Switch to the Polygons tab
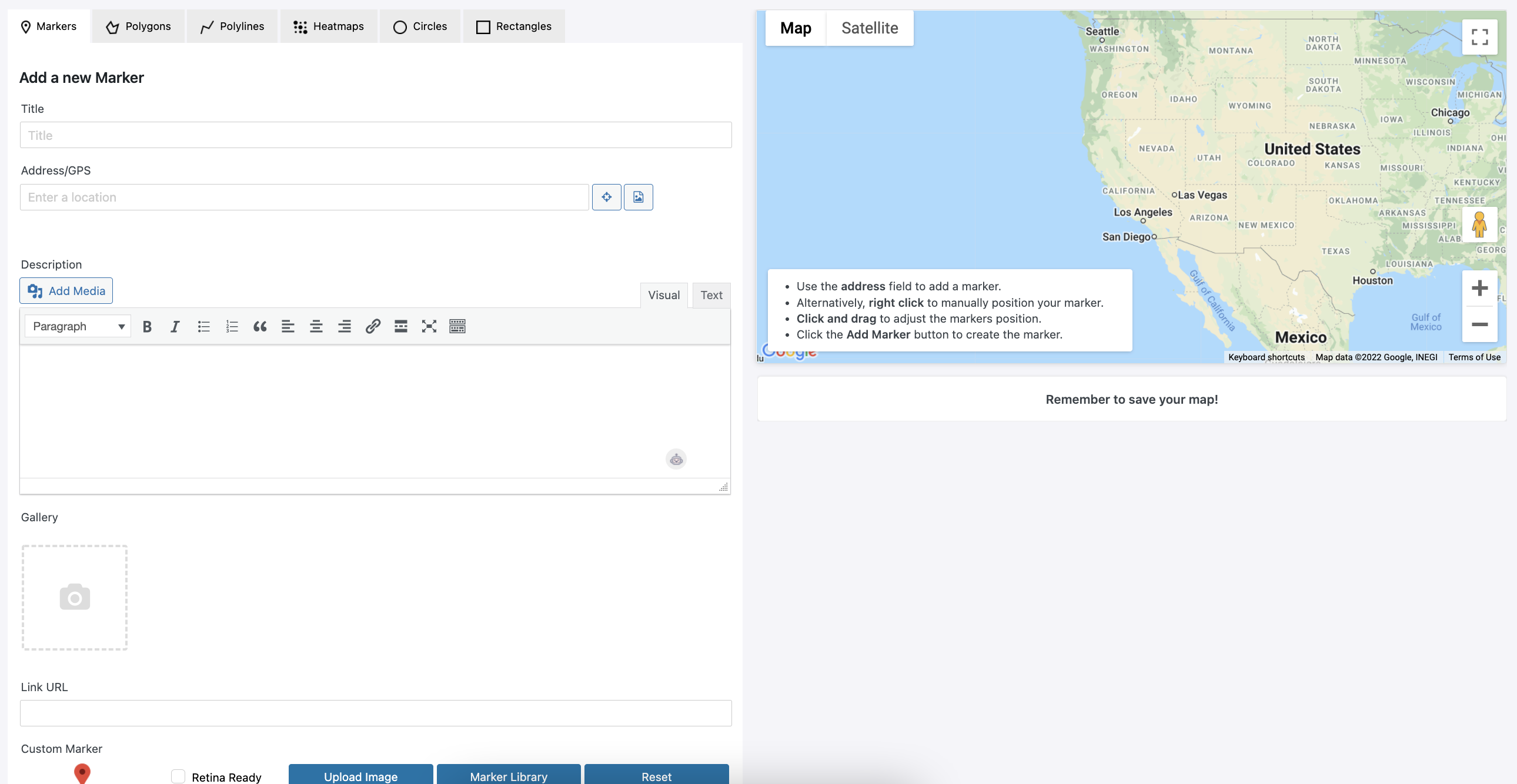This screenshot has height=784, width=1517. pyautogui.click(x=138, y=26)
